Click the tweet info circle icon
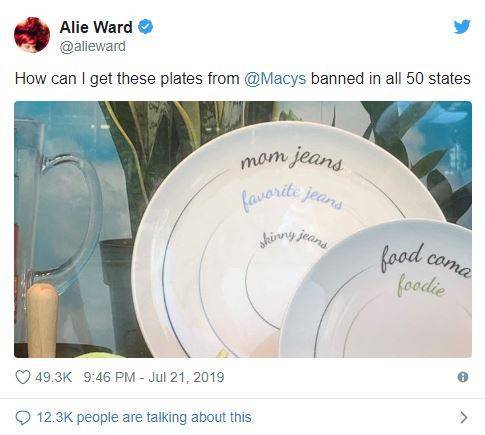 coord(463,377)
